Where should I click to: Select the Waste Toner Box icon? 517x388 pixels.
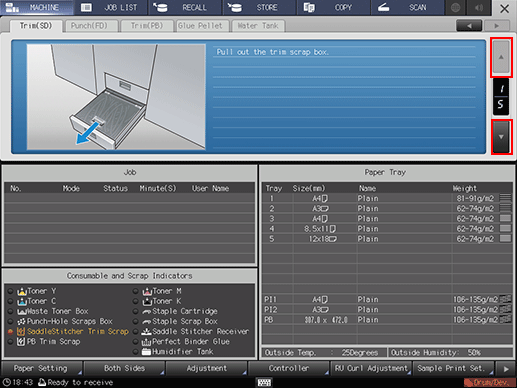coord(22,312)
